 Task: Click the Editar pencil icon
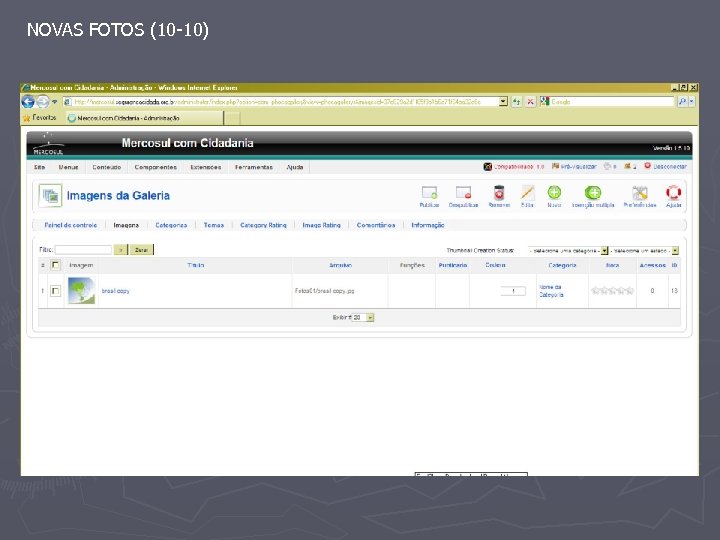coord(527,193)
